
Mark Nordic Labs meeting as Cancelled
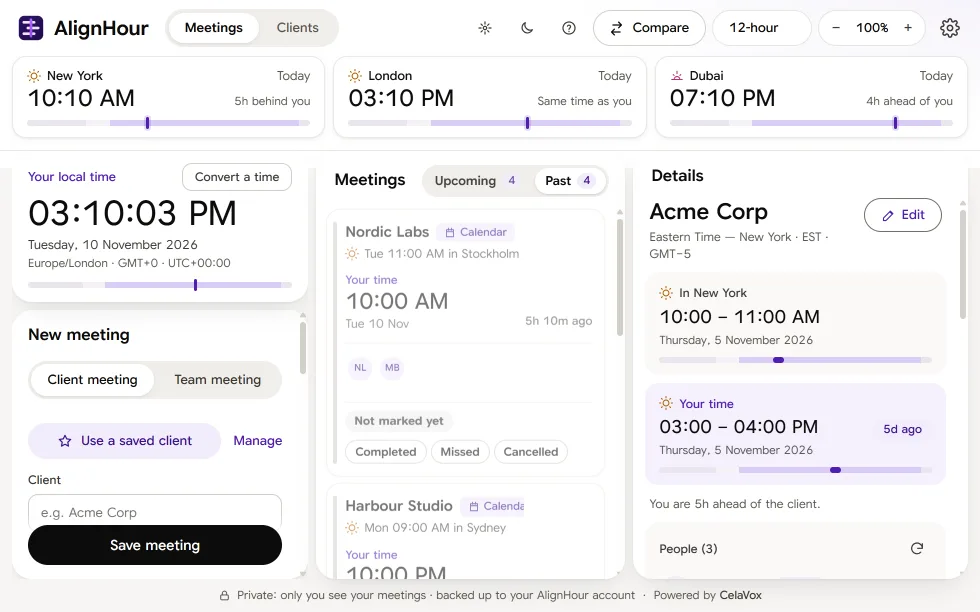click(x=531, y=451)
